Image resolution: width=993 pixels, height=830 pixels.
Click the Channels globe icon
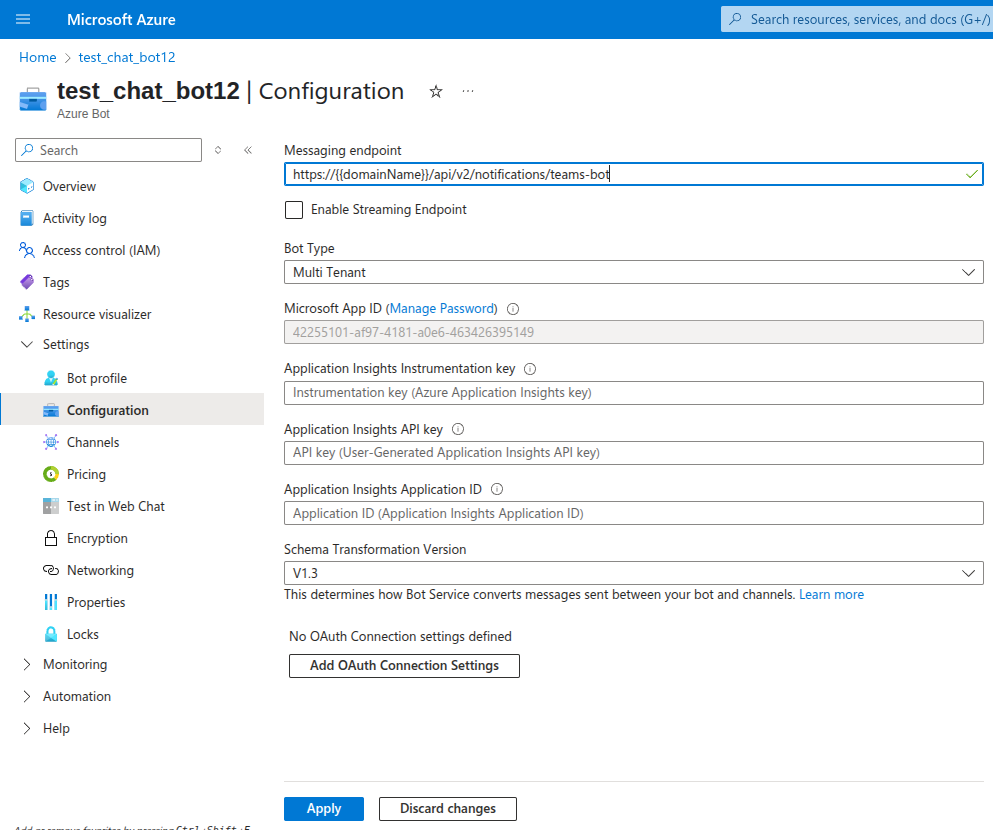(x=51, y=443)
